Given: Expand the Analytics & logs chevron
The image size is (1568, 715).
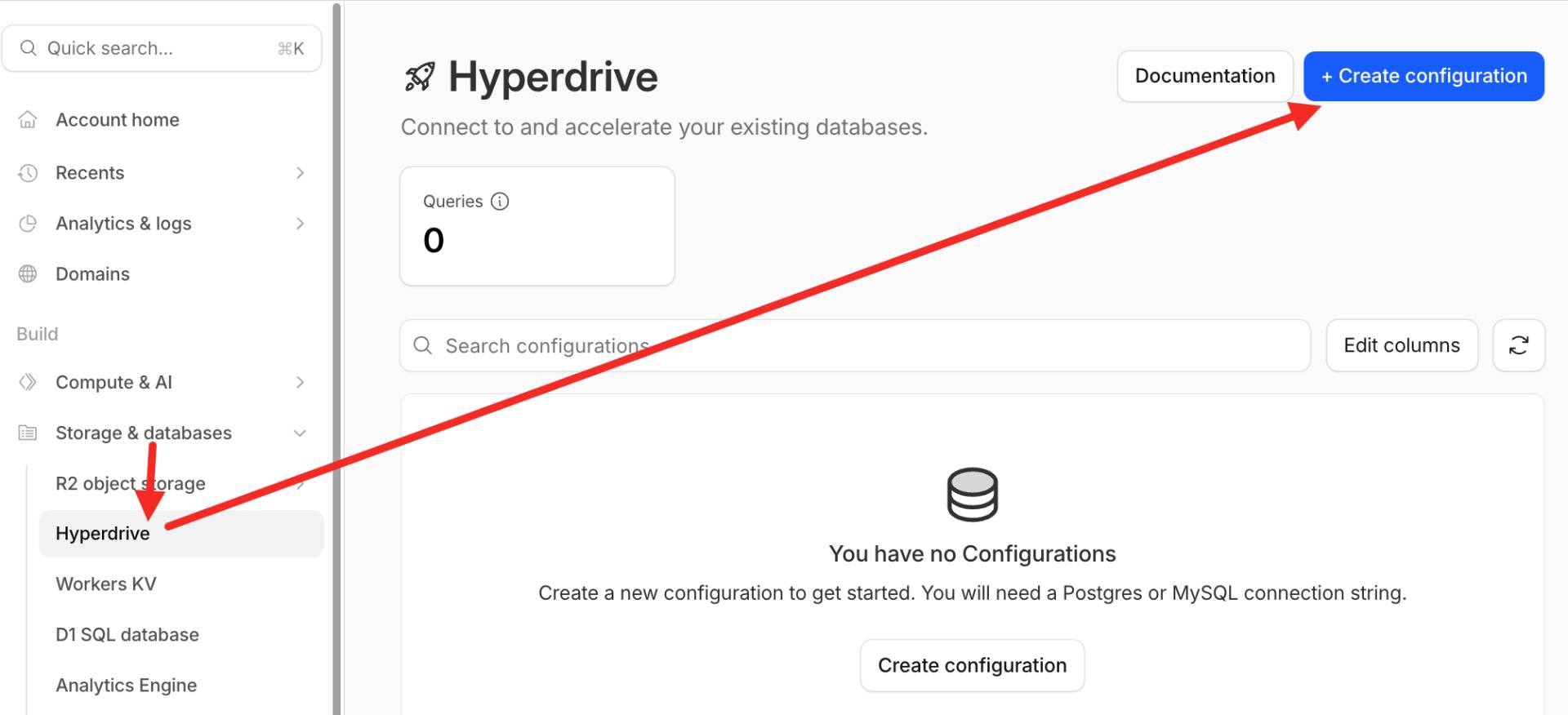Looking at the screenshot, I should pyautogui.click(x=300, y=224).
